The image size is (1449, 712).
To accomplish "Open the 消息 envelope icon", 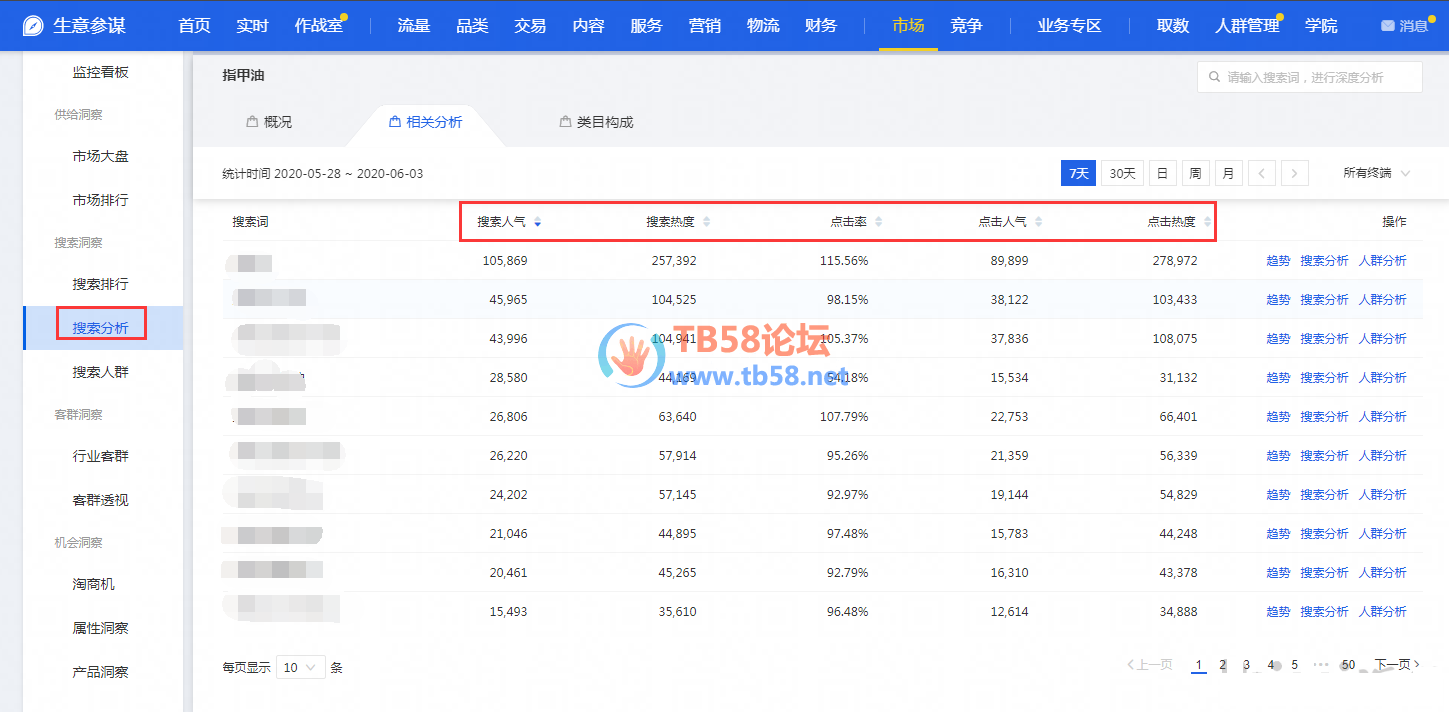I will point(1387,26).
